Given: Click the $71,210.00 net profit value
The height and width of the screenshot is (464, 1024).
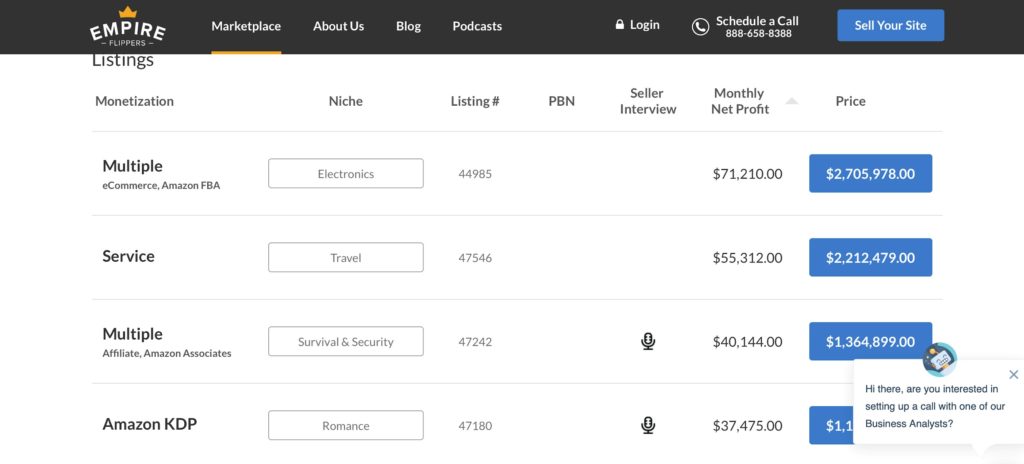Looking at the screenshot, I should pyautogui.click(x=747, y=174).
